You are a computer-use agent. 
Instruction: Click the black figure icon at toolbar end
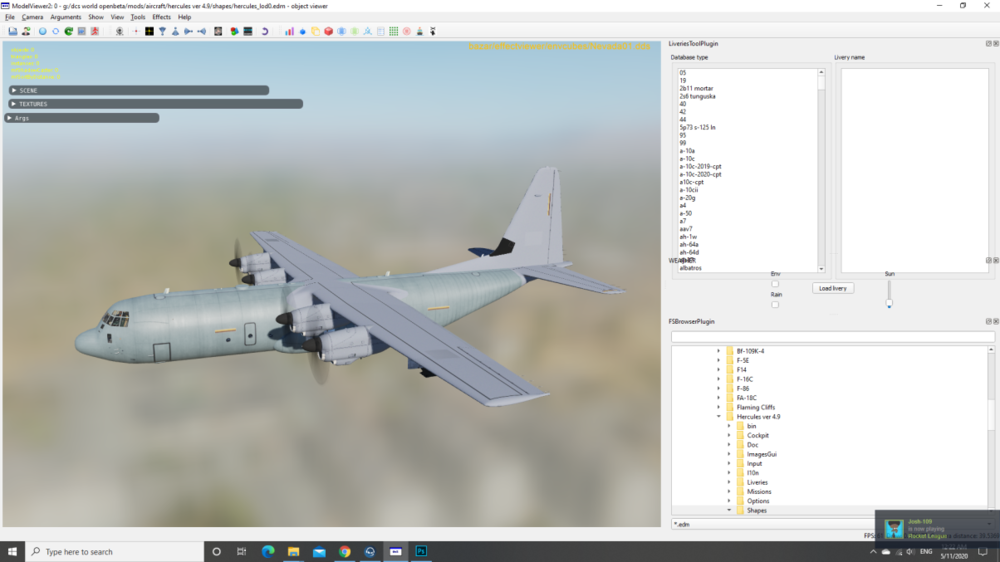pos(432,31)
